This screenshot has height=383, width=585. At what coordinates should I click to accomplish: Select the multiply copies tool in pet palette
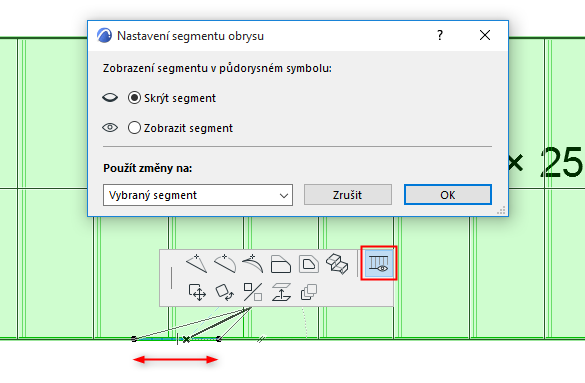(x=309, y=292)
